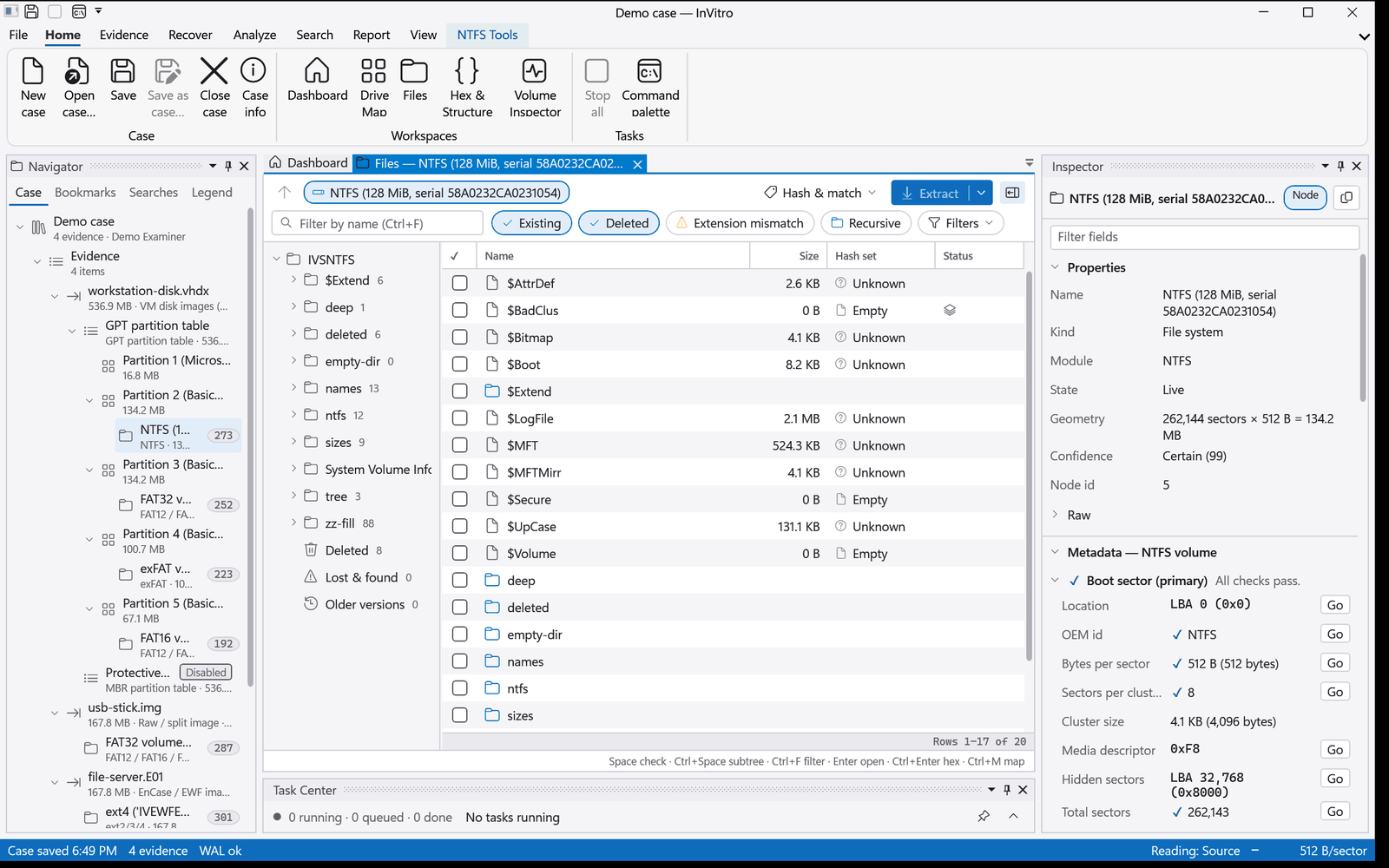This screenshot has width=1389, height=868.
Task: Expand the zz-fill folder node
Action: coord(293,523)
